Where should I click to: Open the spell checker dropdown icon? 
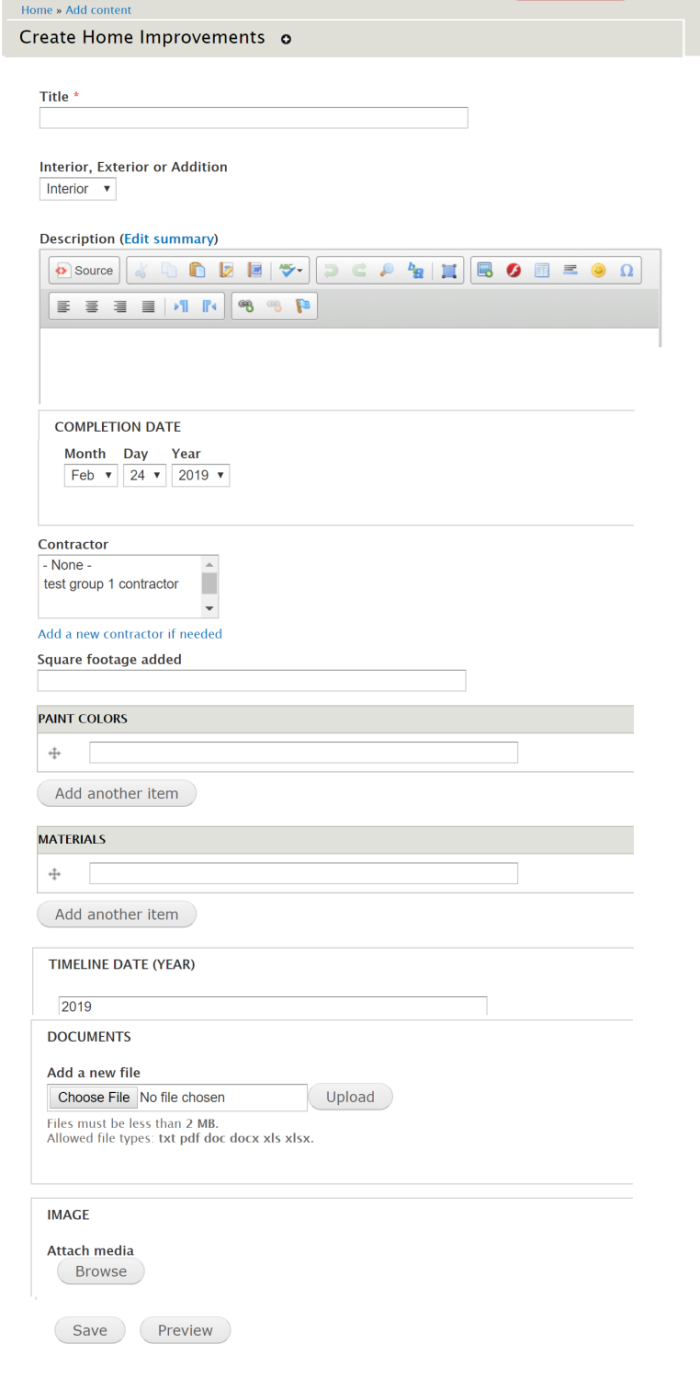click(x=290, y=271)
